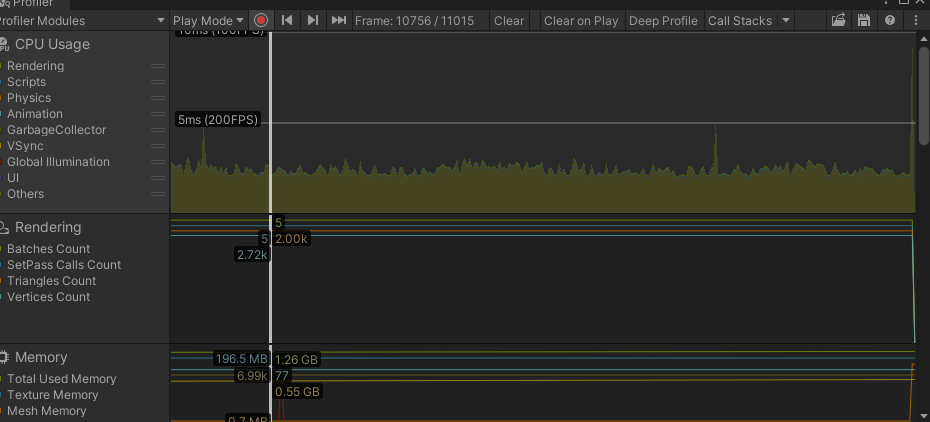Click the 1.26 GB memory value label
The width and height of the screenshot is (930, 422).
click(297, 359)
